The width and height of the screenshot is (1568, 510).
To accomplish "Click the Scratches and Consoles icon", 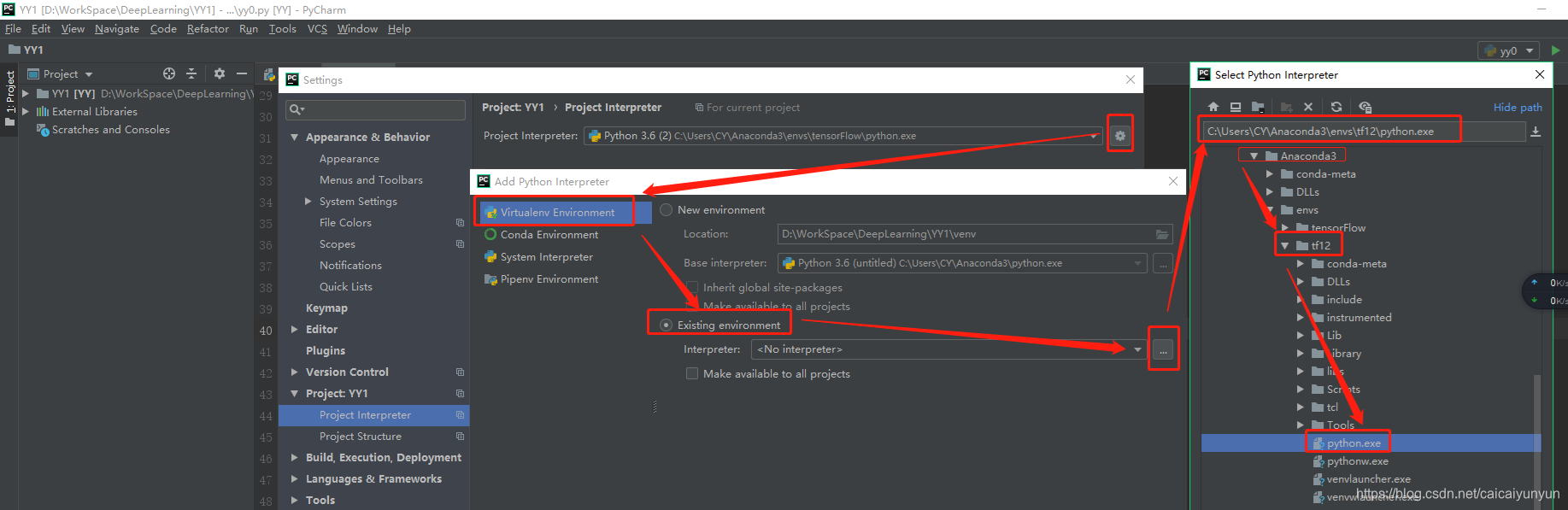I will pyautogui.click(x=43, y=130).
